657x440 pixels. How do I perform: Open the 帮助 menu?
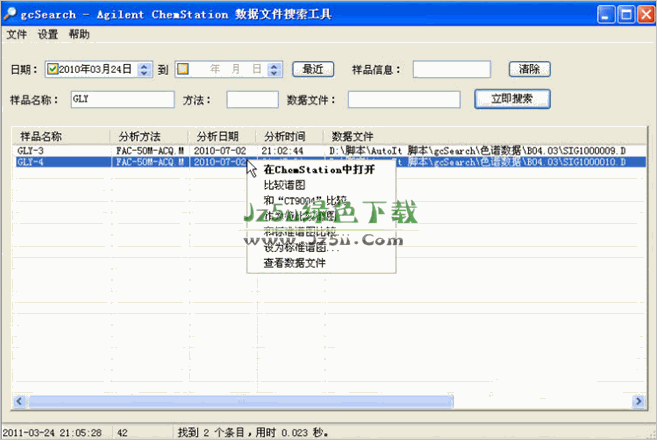point(79,34)
